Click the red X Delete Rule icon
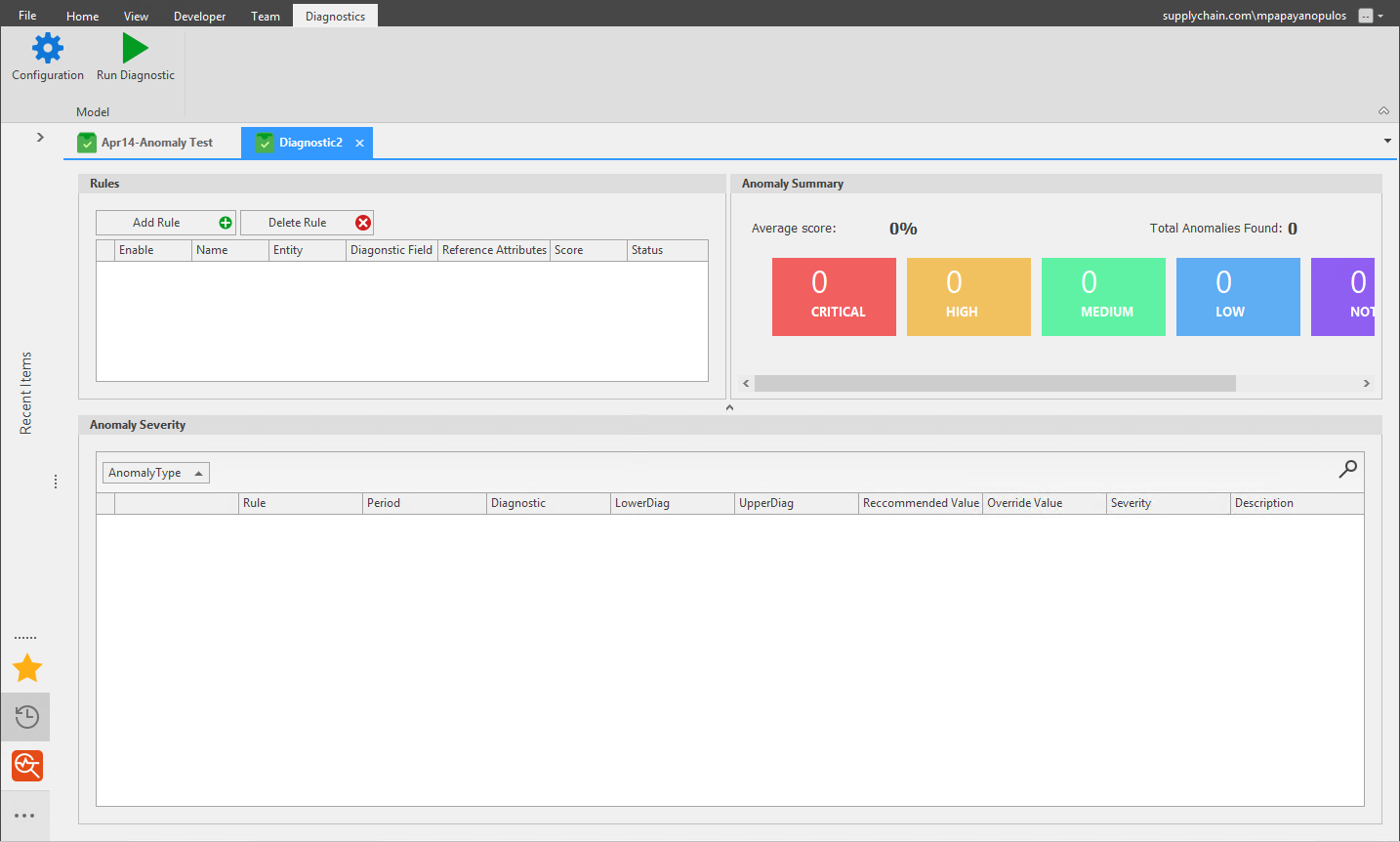 coord(363,223)
